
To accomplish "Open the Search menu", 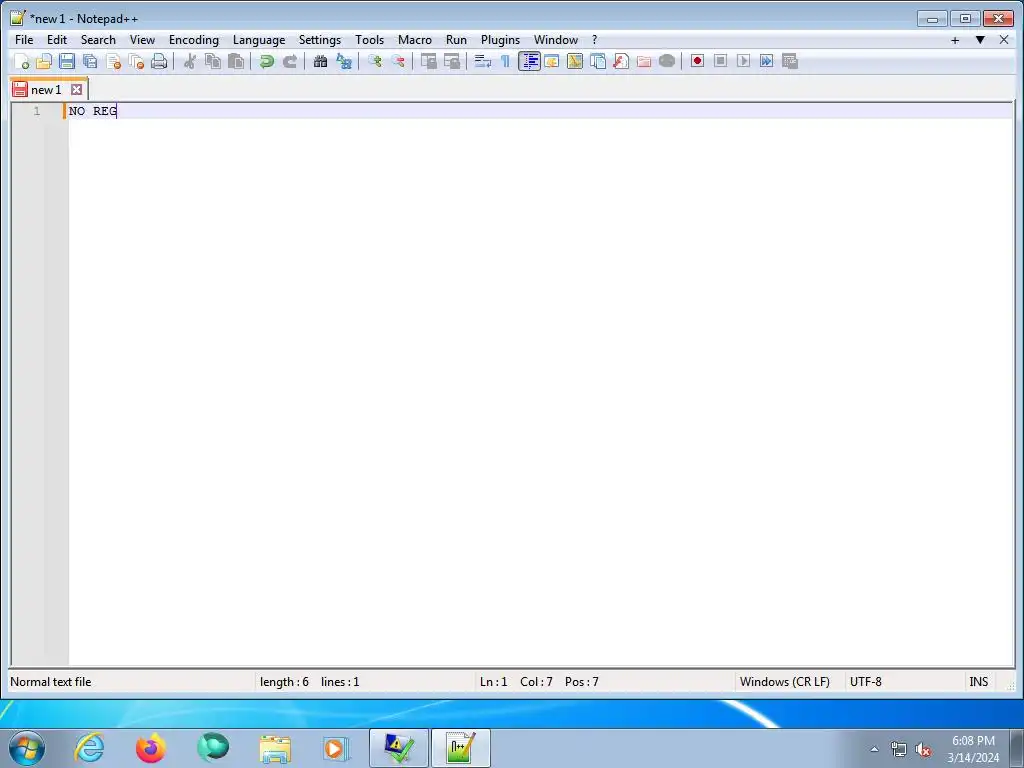I will point(98,40).
